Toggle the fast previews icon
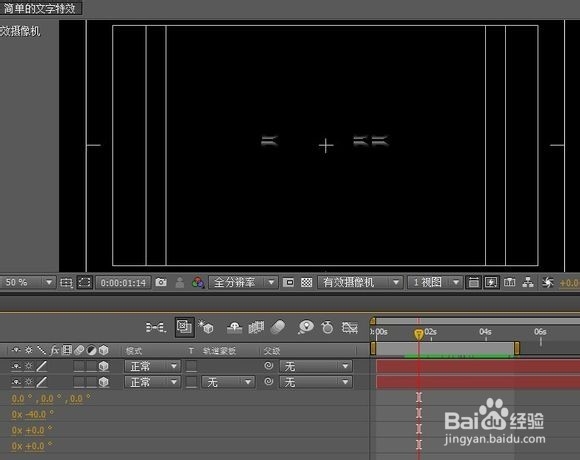 491,283
